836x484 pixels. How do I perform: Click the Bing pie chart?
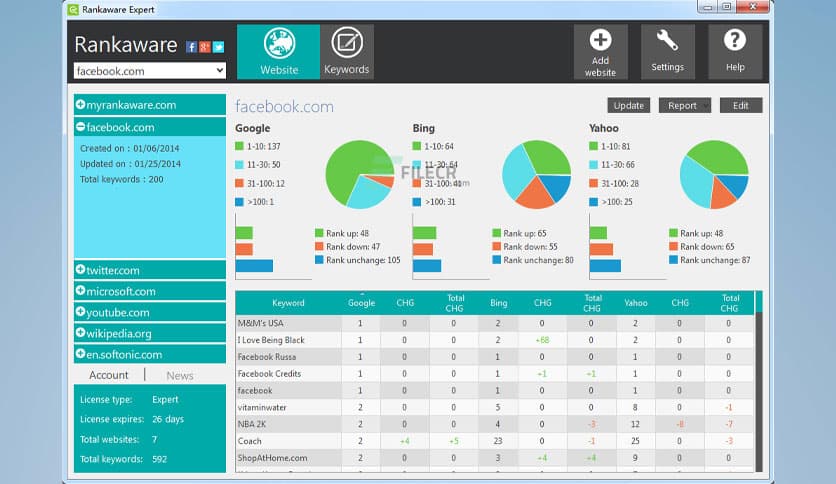536,174
